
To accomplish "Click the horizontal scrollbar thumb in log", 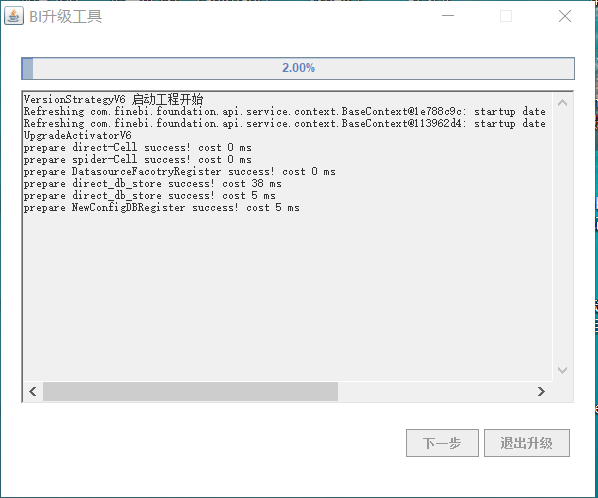I will (190, 391).
